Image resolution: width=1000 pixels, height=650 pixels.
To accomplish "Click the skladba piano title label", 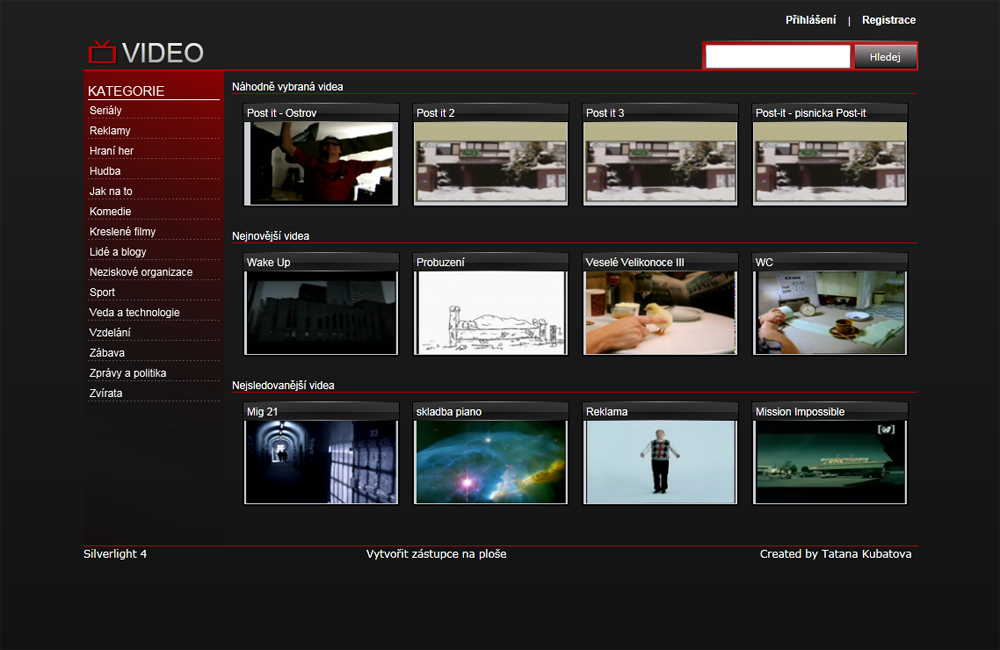I will (449, 412).
